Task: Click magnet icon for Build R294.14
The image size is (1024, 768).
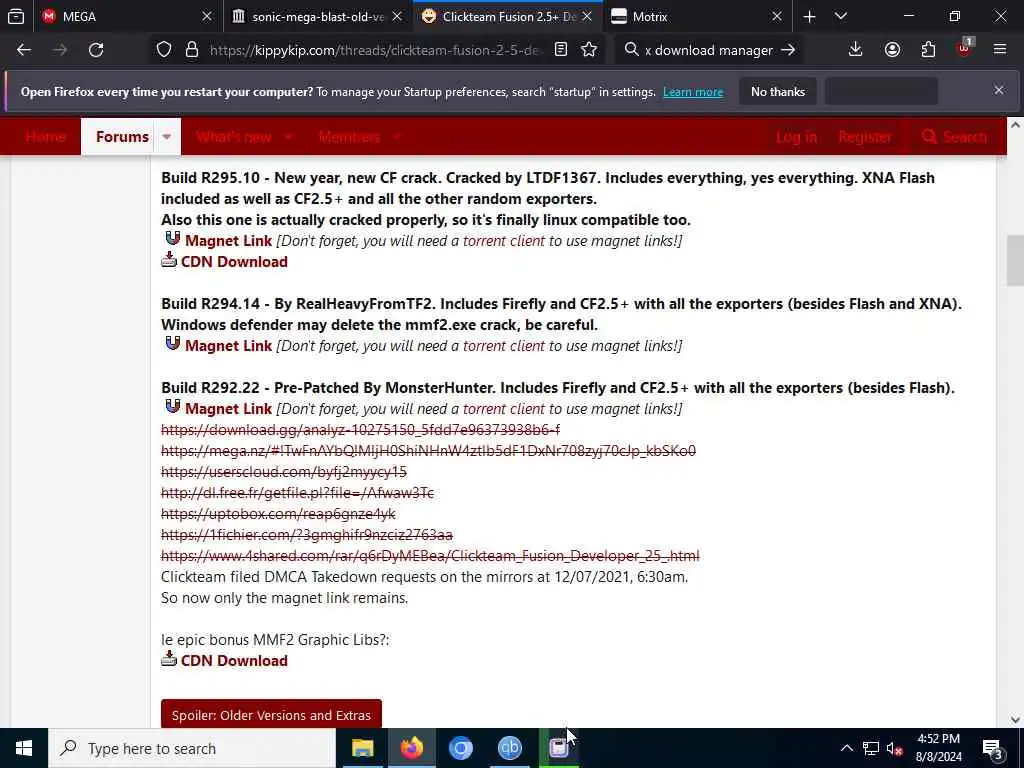Action: pyautogui.click(x=172, y=344)
